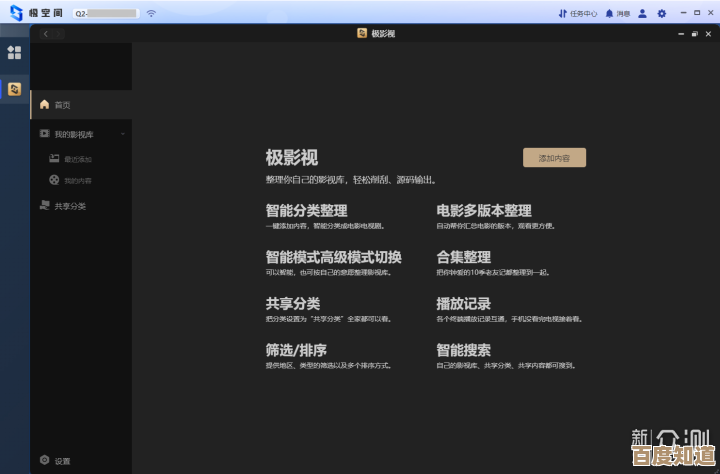Open 消息 notifications bell
Image resolution: width=720 pixels, height=474 pixels.
pos(617,14)
